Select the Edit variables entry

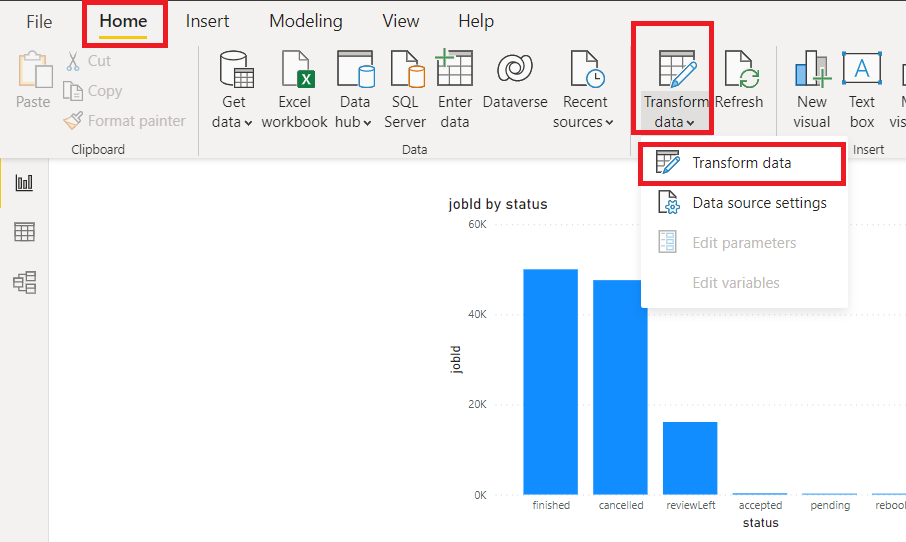coord(743,283)
